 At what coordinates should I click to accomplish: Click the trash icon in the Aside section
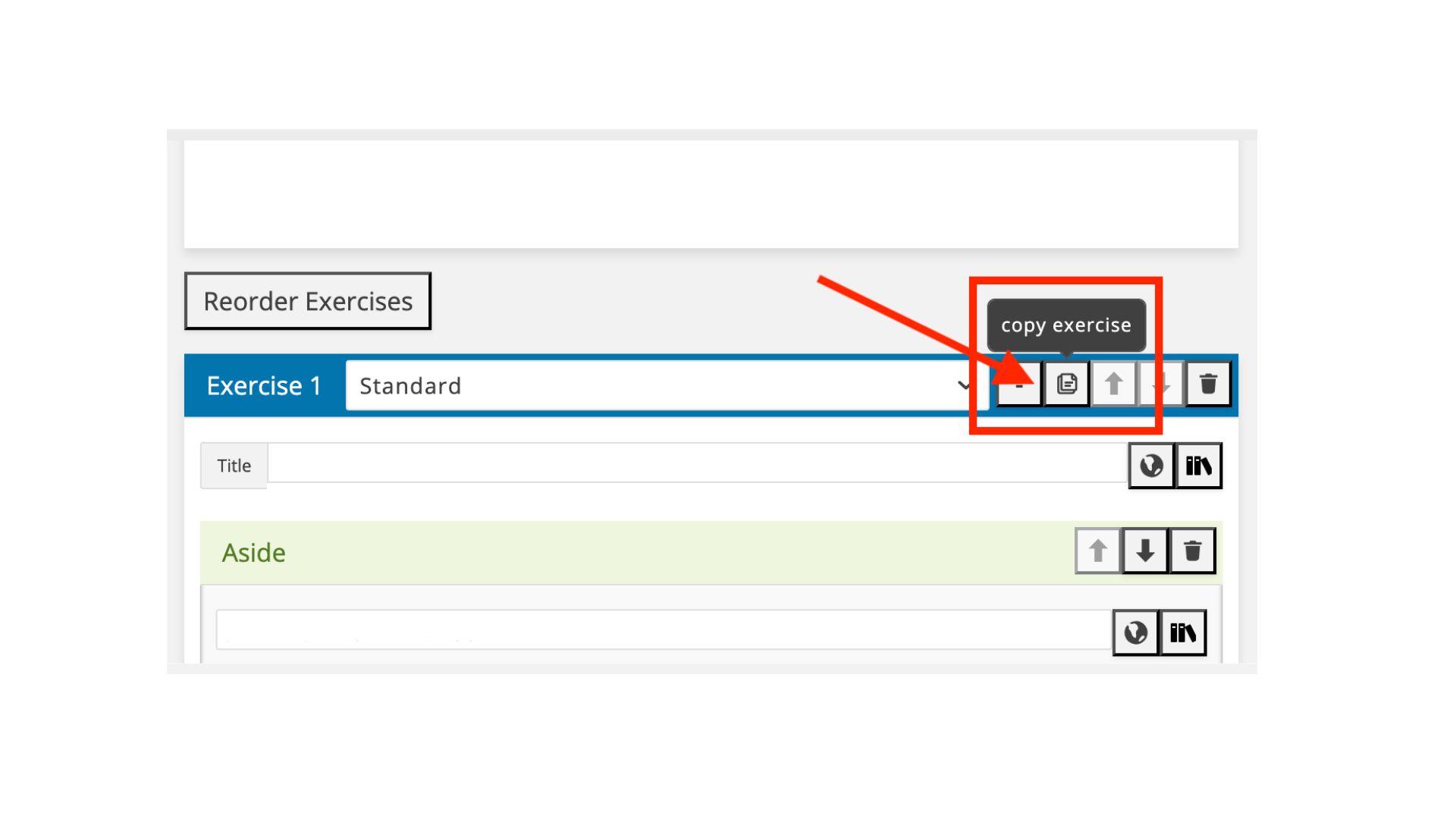click(x=1194, y=551)
